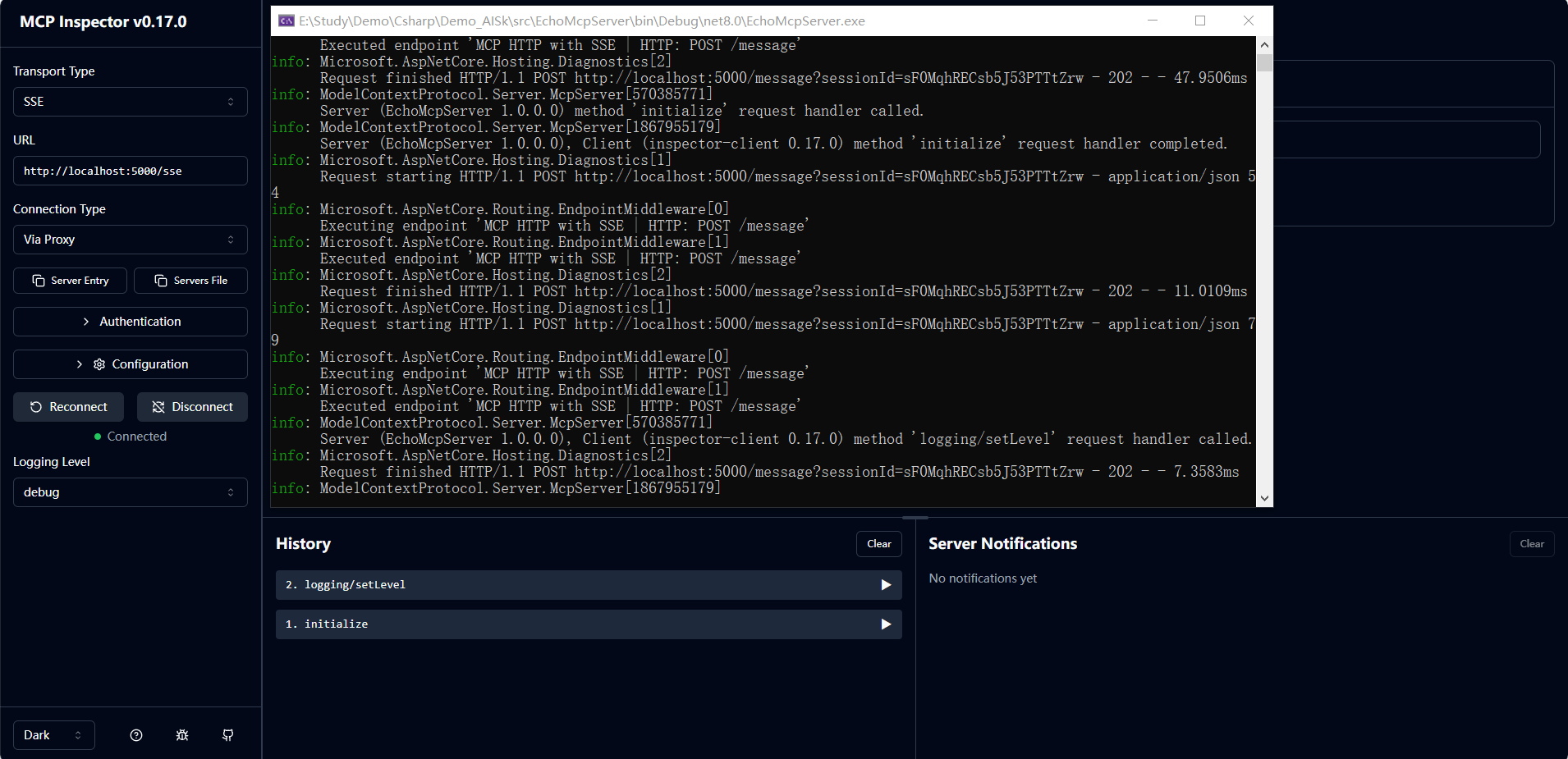Open the debugging guide bug icon
The height and width of the screenshot is (759, 1568).
(x=182, y=735)
